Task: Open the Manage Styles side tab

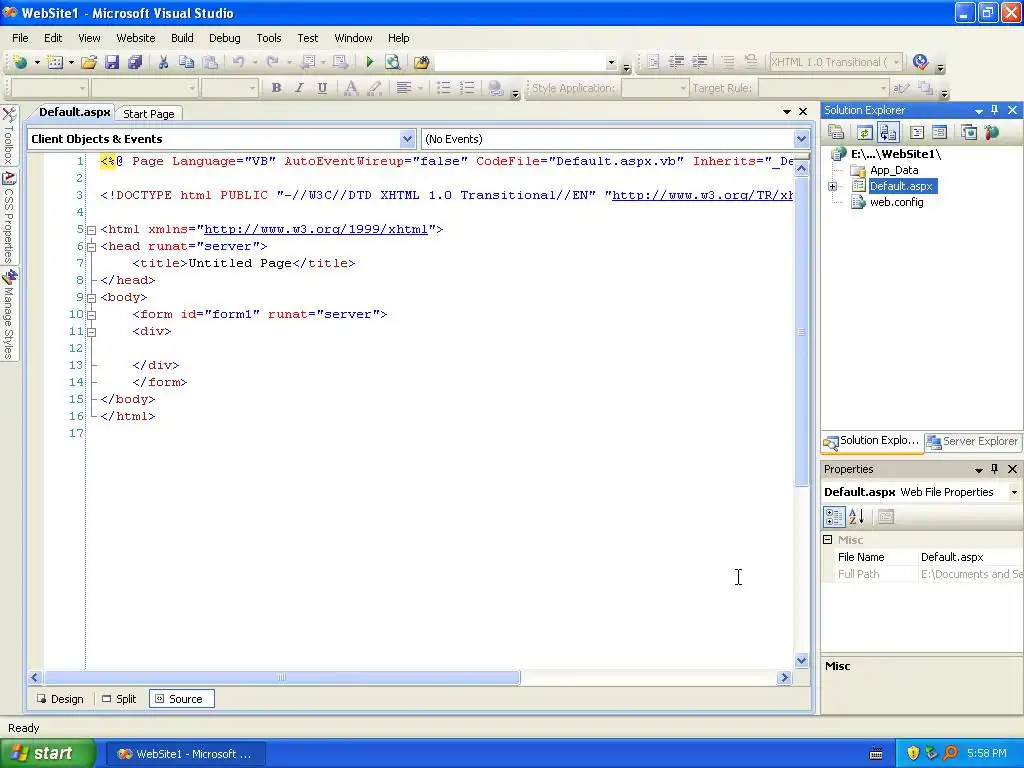Action: click(8, 314)
